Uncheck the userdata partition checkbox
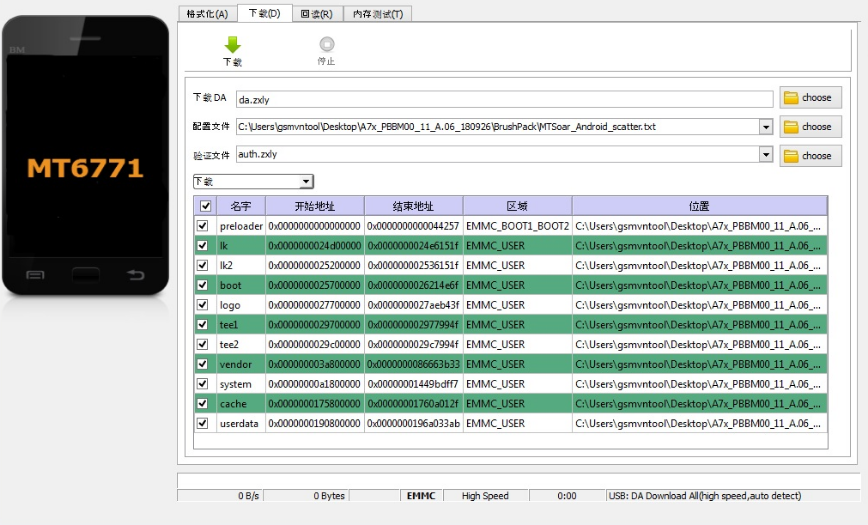 pyautogui.click(x=203, y=423)
